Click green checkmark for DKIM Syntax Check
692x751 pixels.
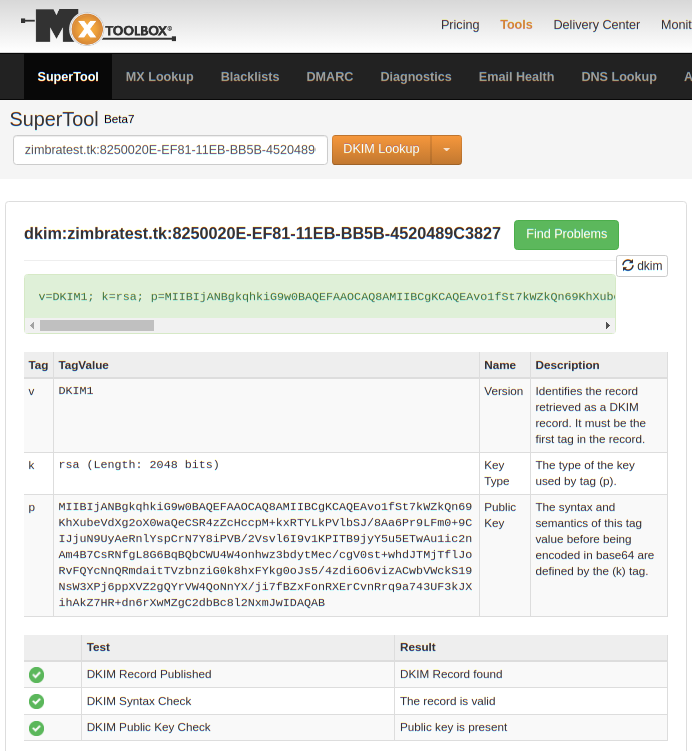point(37,702)
